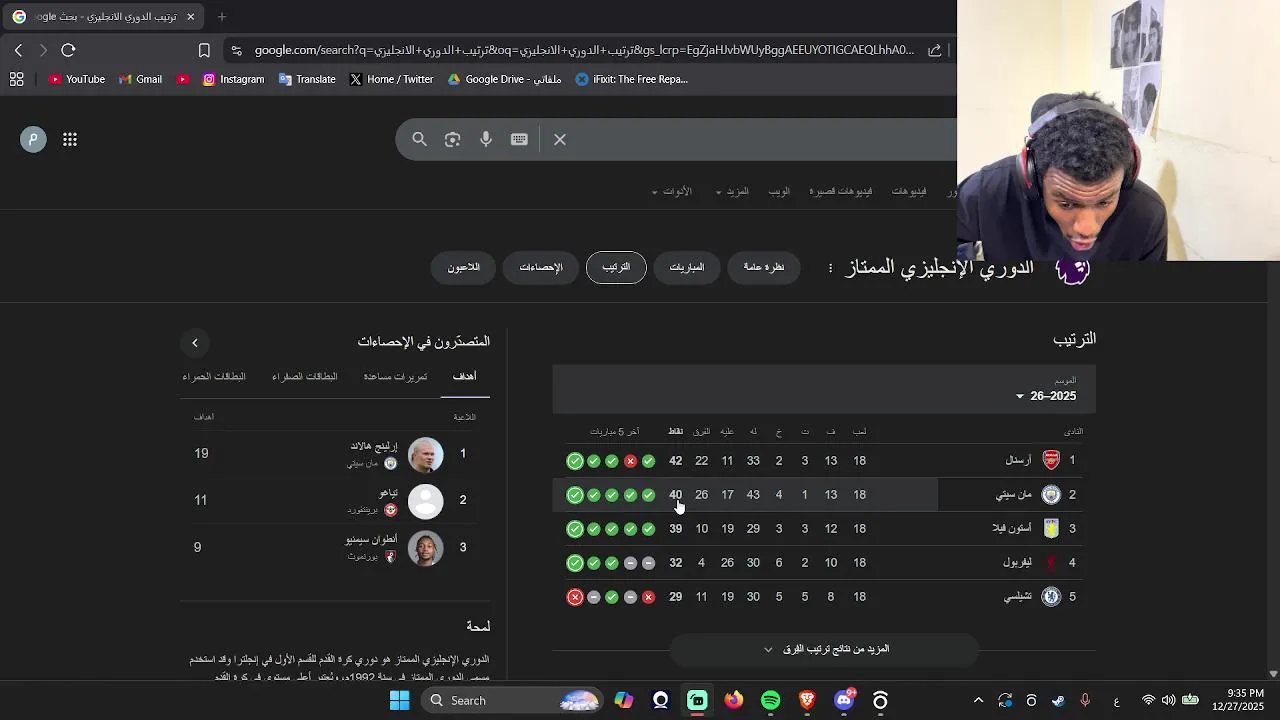1280x720 pixels.
Task: Select the البطاقات الحمراء (Red cards) tab
Action: tap(214, 377)
